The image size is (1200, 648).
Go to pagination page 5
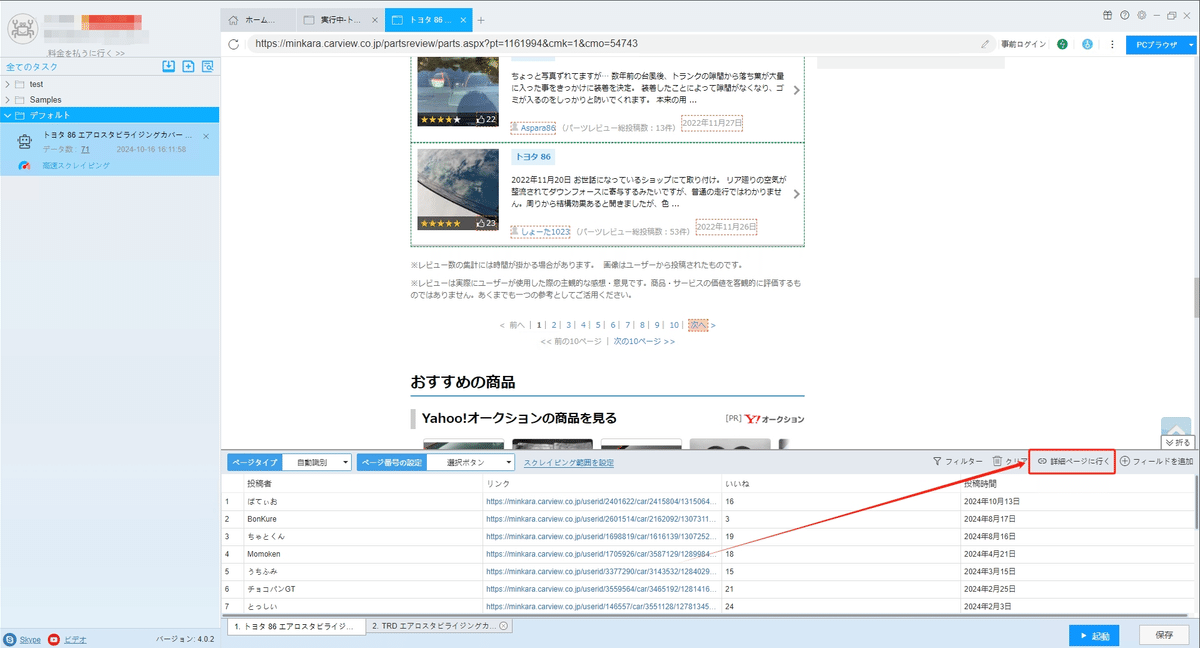tap(599, 325)
